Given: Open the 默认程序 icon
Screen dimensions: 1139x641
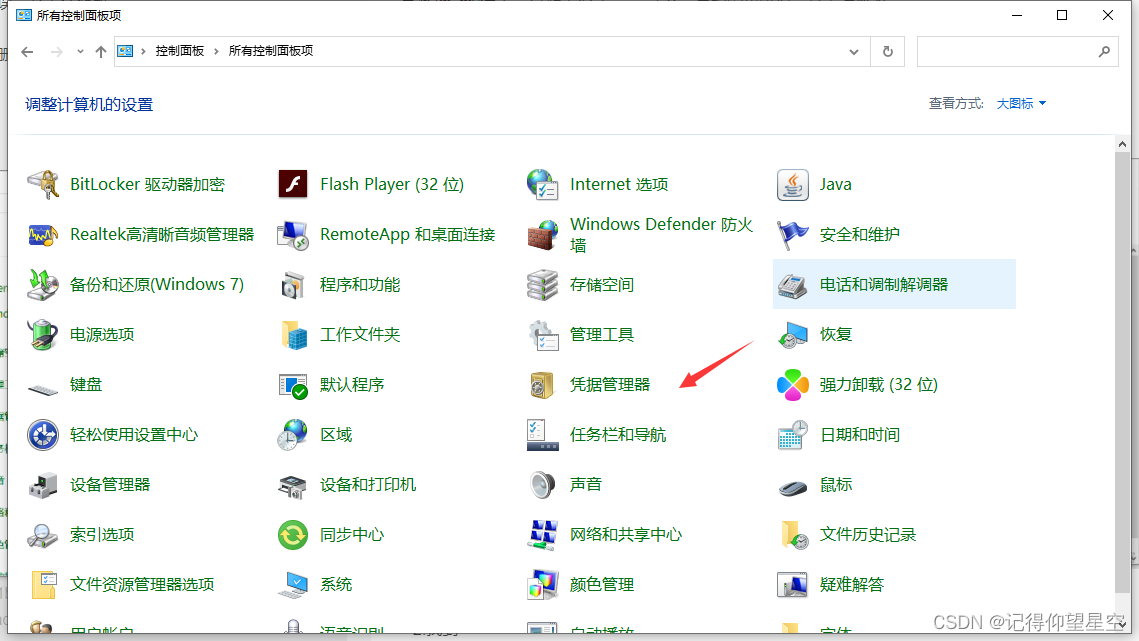Looking at the screenshot, I should point(293,385).
